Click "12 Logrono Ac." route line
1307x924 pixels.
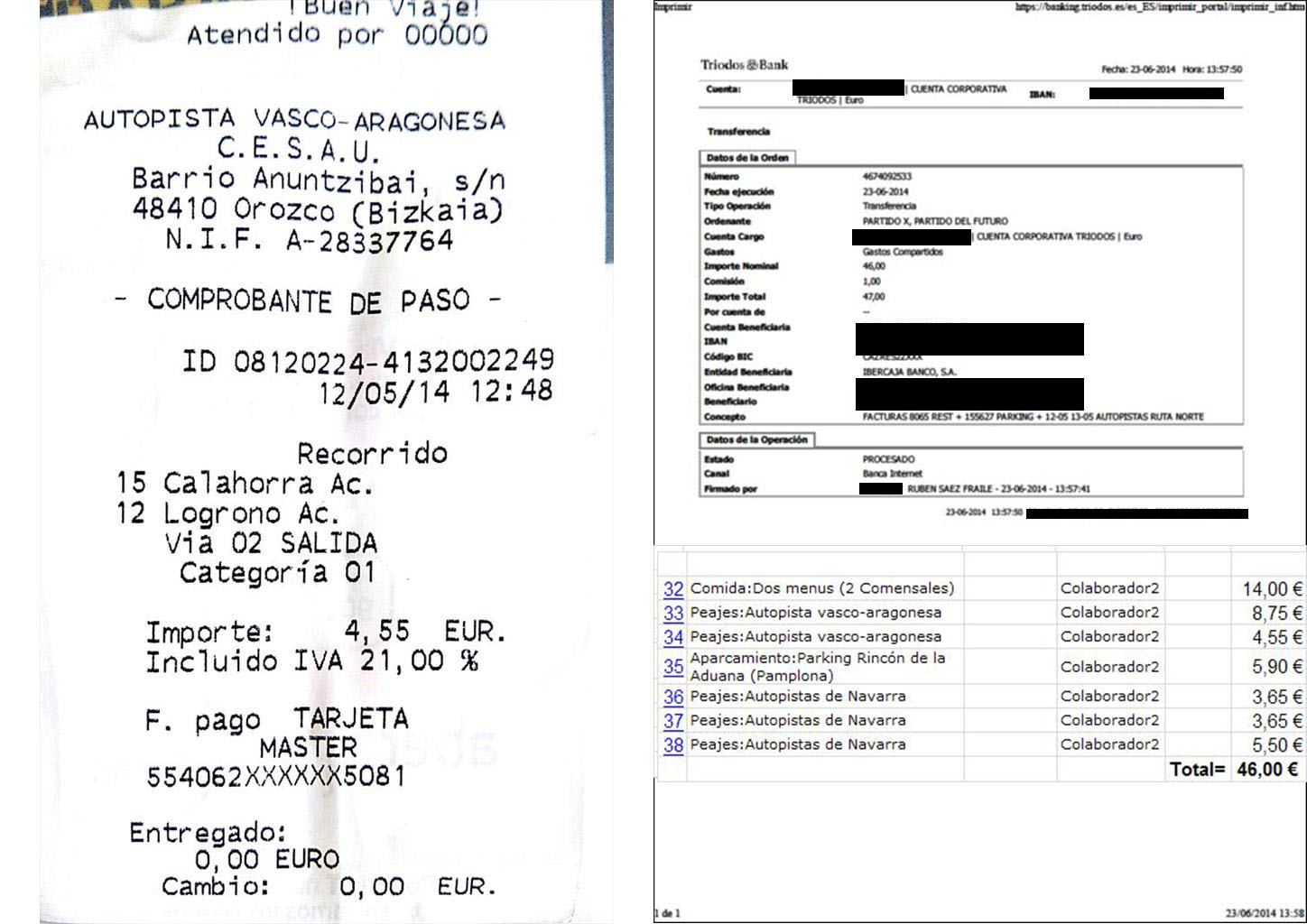tap(227, 514)
